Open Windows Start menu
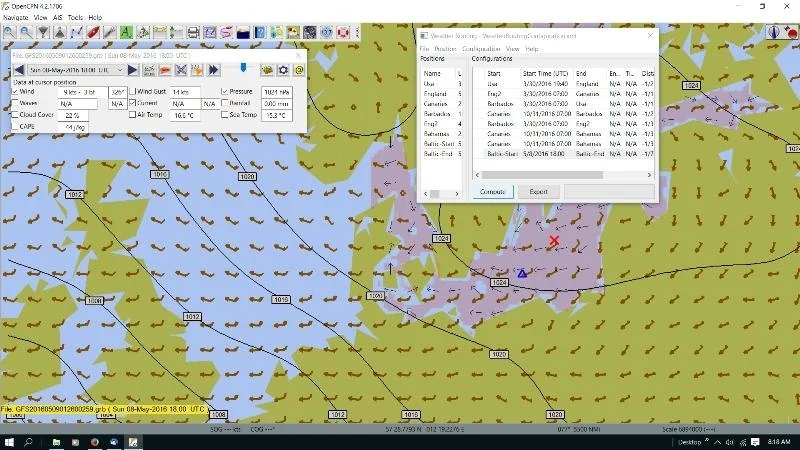Screen dimensions: 800x450 click(x=9, y=442)
